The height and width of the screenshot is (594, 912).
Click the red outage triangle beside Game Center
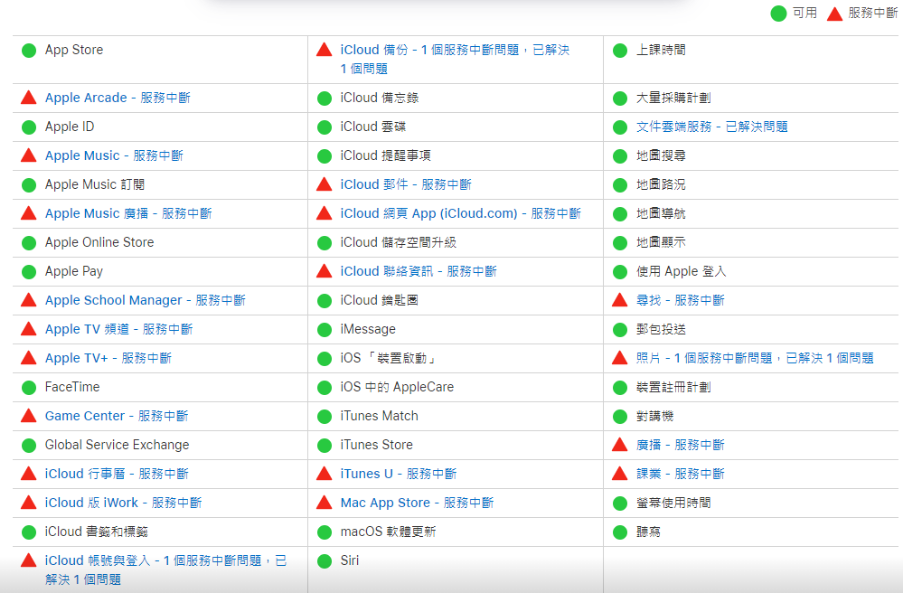pos(28,416)
